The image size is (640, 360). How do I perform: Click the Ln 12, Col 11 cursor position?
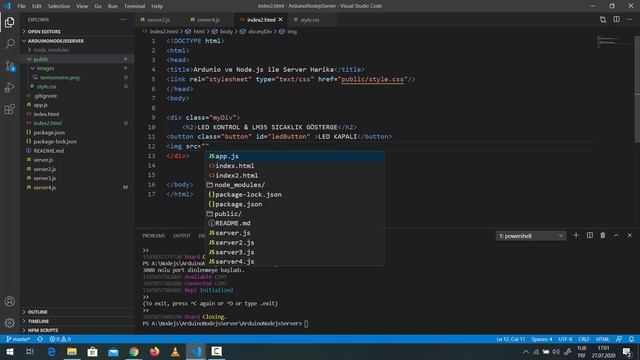511,339
